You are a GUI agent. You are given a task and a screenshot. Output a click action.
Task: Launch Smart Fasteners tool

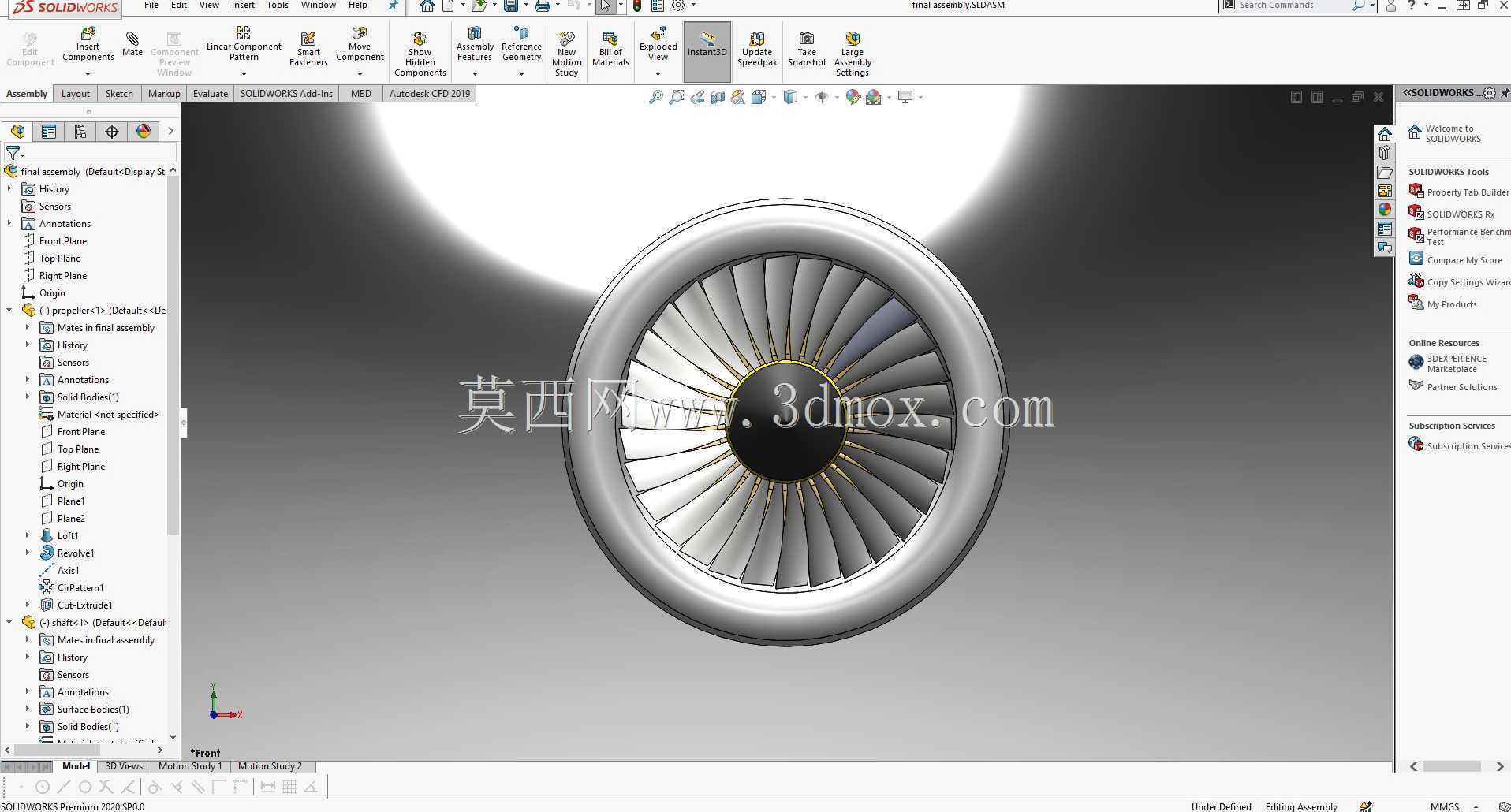coord(308,49)
